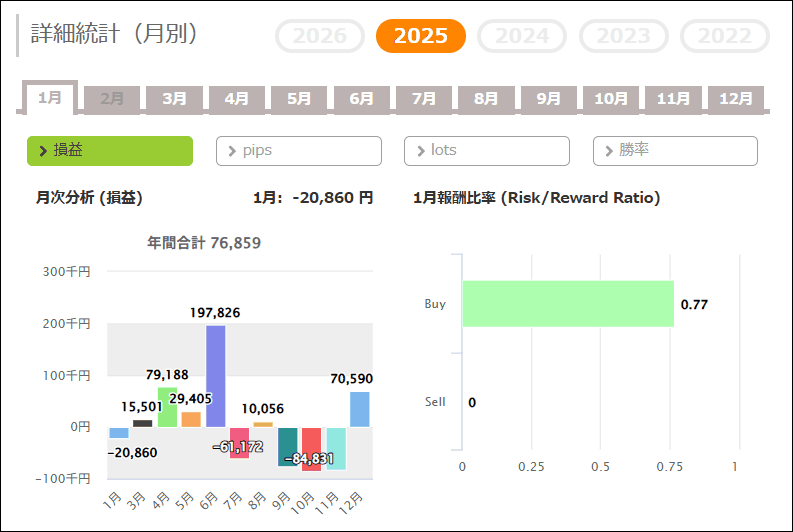Select the 2026 year pill
The height and width of the screenshot is (532, 793).
click(320, 36)
